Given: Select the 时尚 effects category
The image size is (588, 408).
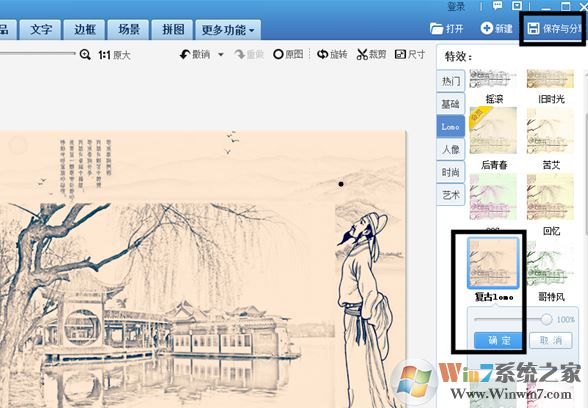Looking at the screenshot, I should pos(450,172).
